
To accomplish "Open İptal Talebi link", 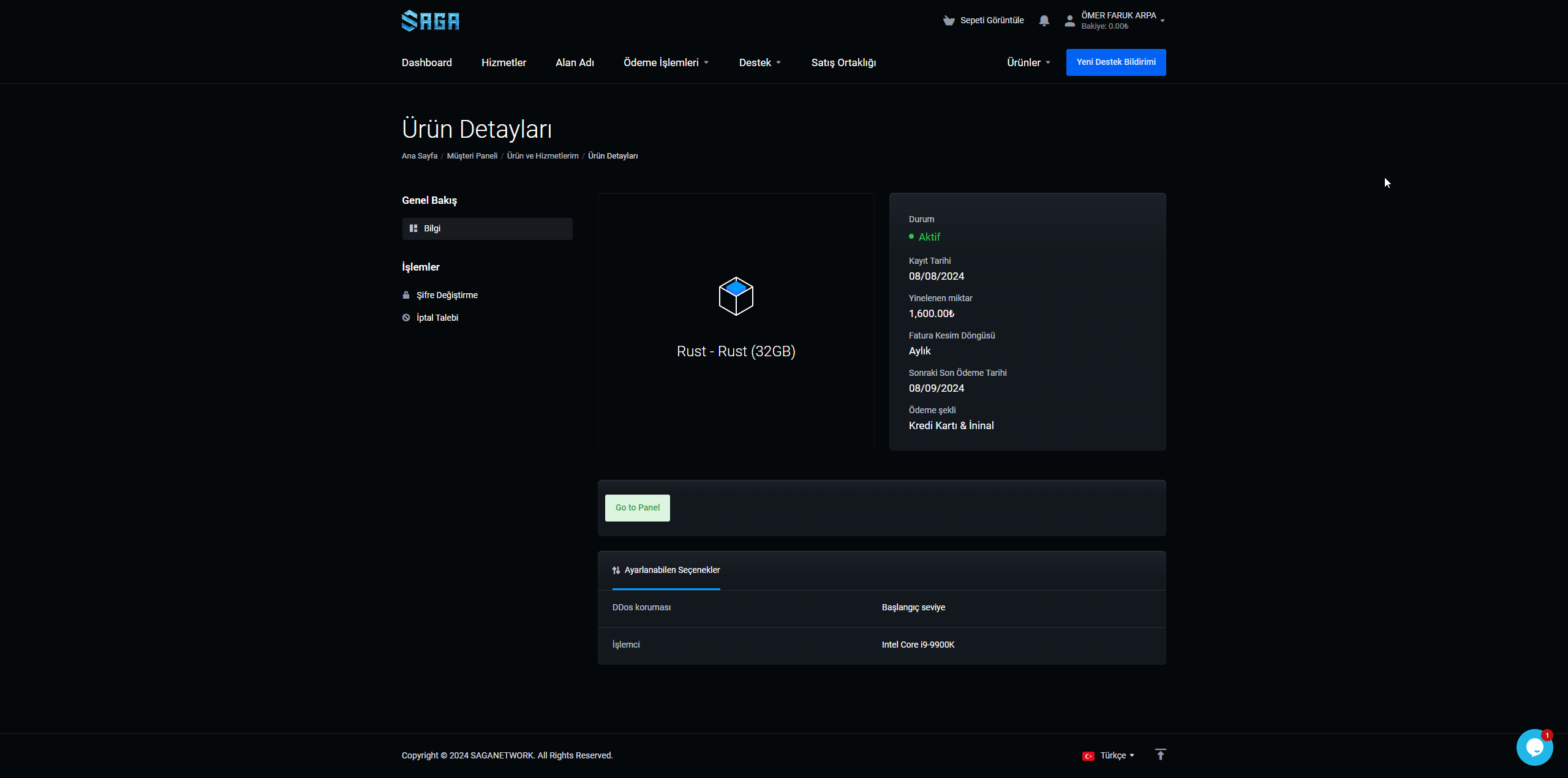I will [x=437, y=318].
